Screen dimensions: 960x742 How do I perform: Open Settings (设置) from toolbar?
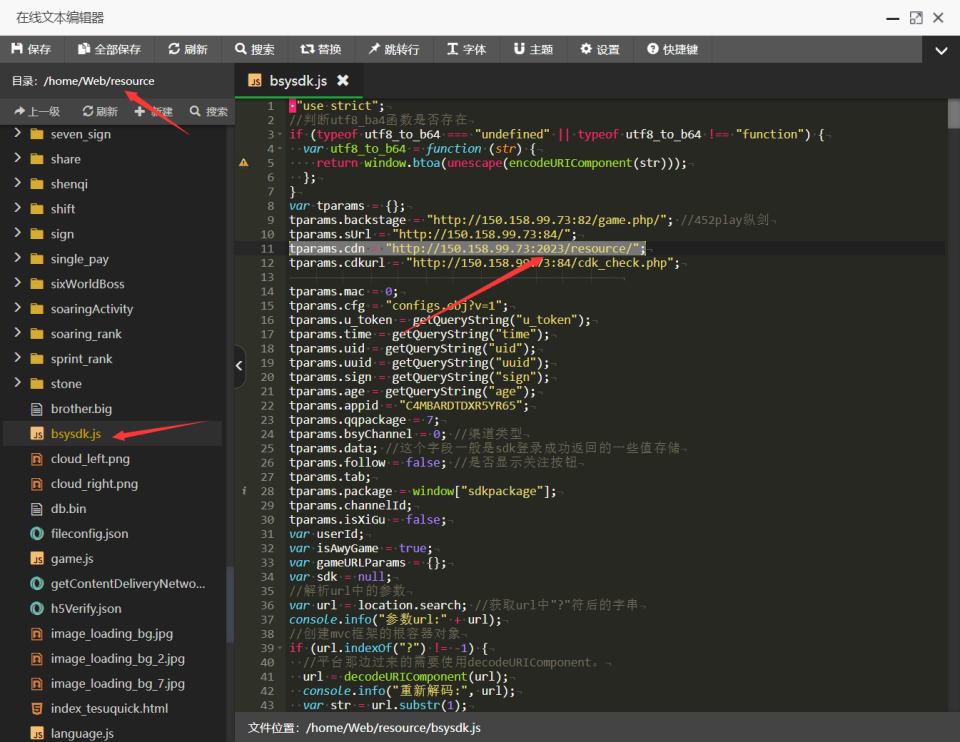pos(599,49)
